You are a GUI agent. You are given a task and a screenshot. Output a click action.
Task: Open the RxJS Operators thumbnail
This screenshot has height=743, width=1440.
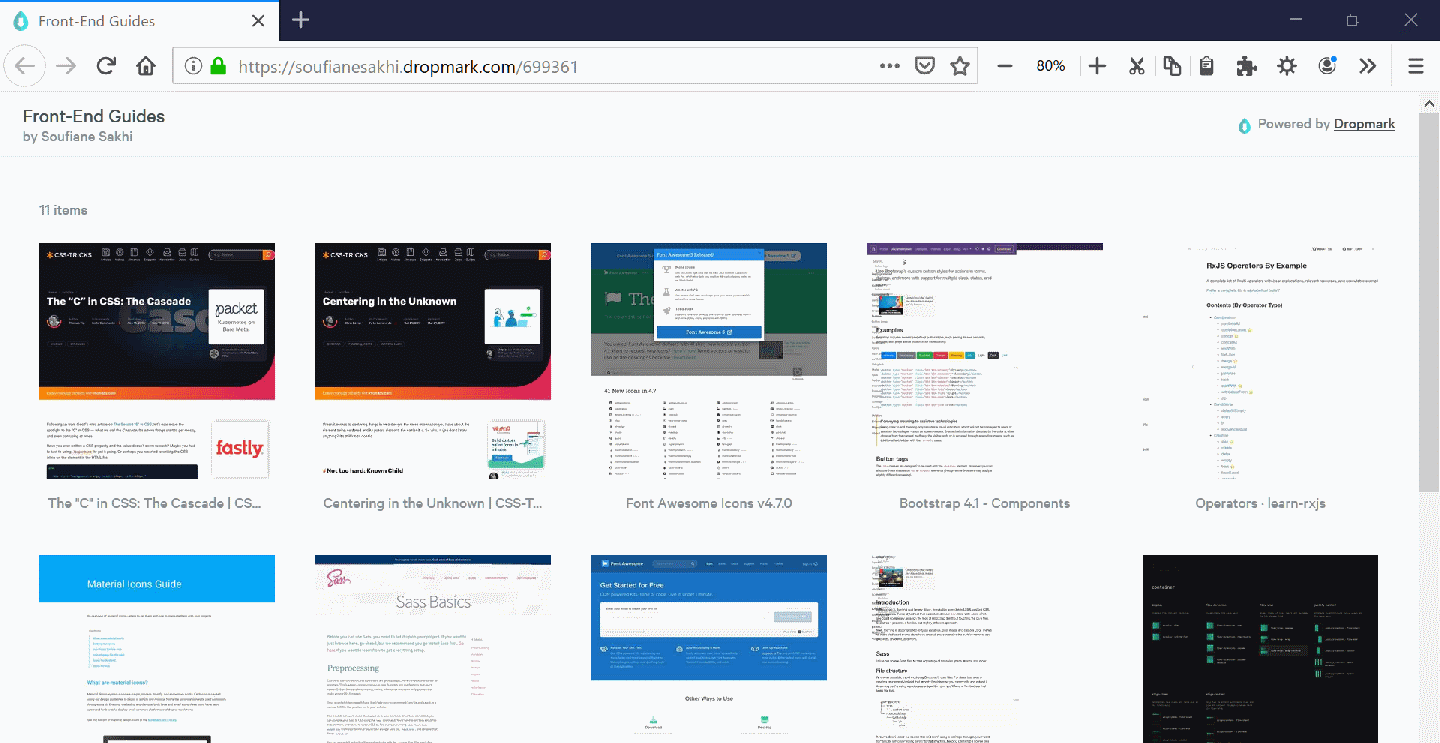pos(1261,361)
